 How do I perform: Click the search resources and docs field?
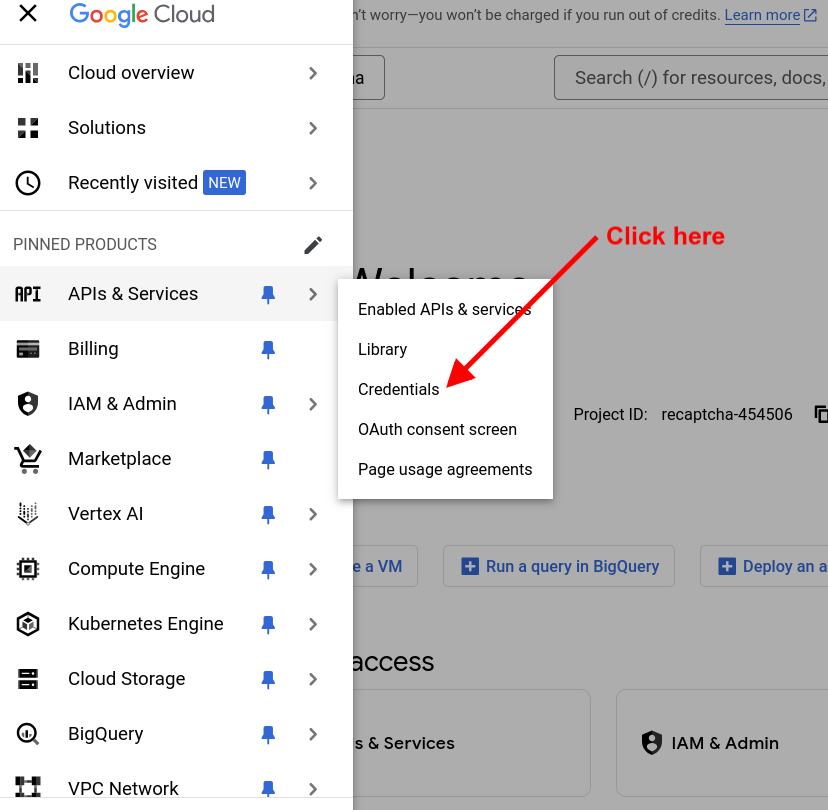tap(691, 78)
